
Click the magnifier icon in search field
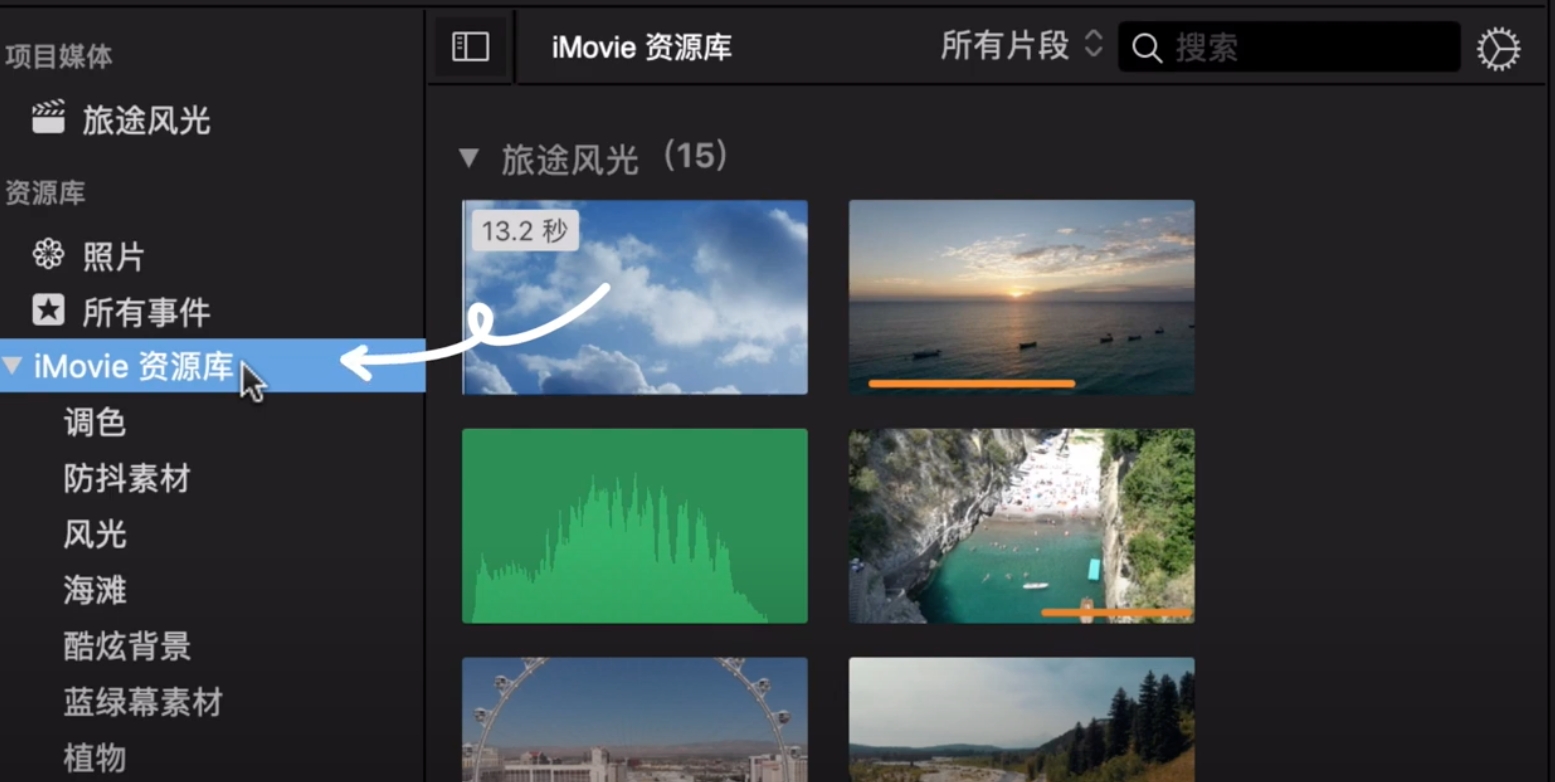[1146, 48]
